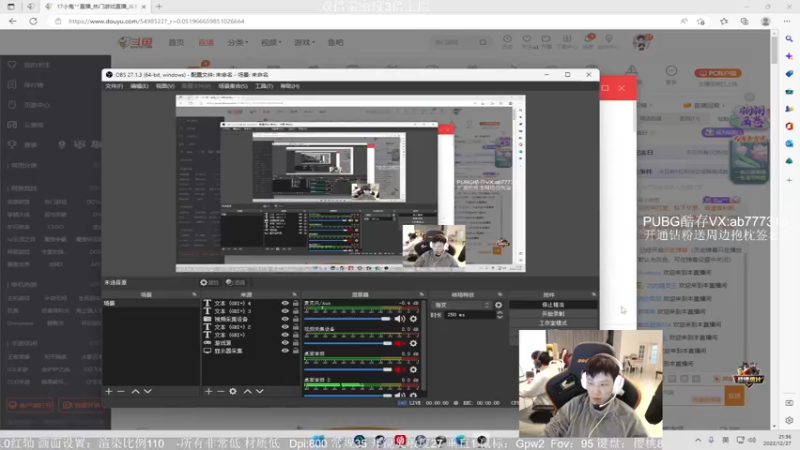Open OBS 工具(T) menu
The height and width of the screenshot is (450, 800).
(x=264, y=86)
